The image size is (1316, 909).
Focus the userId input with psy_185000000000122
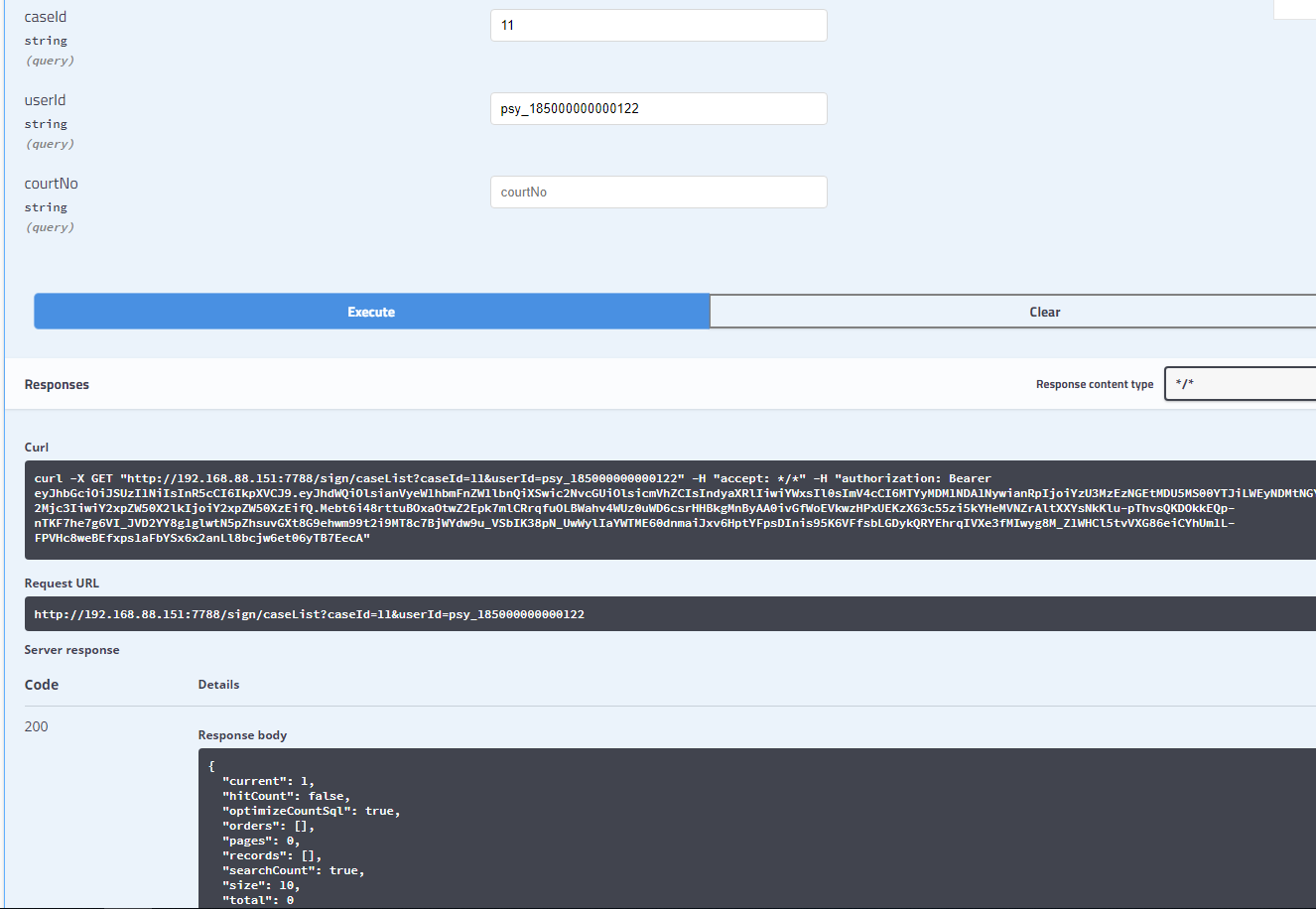tap(658, 109)
